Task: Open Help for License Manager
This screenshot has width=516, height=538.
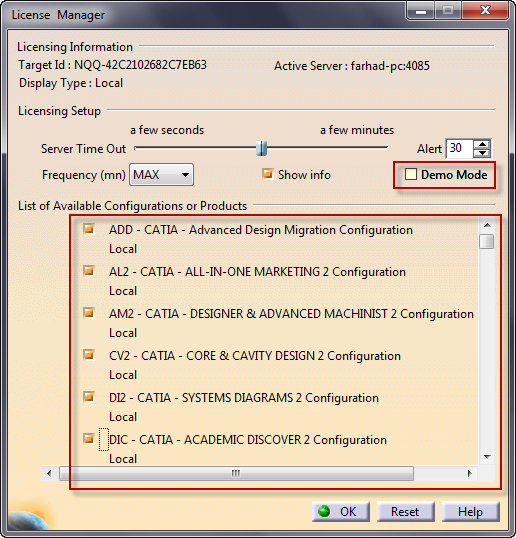Action: coord(470,512)
